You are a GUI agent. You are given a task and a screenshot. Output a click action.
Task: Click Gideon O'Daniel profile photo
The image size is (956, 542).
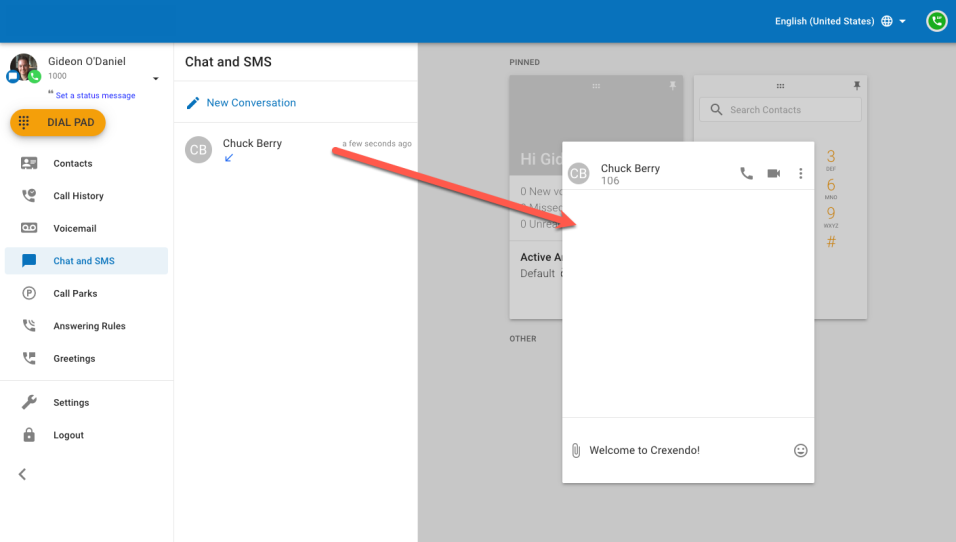23,67
